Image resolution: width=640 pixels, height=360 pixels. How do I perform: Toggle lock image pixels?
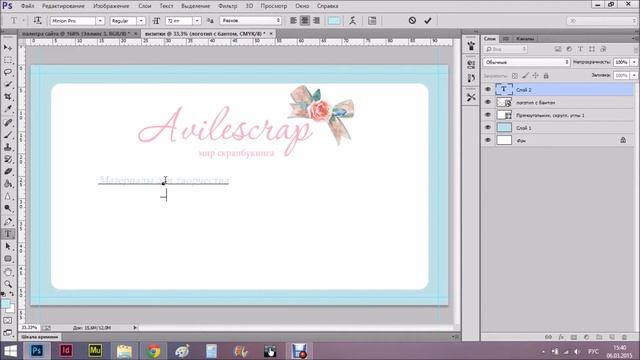525,76
